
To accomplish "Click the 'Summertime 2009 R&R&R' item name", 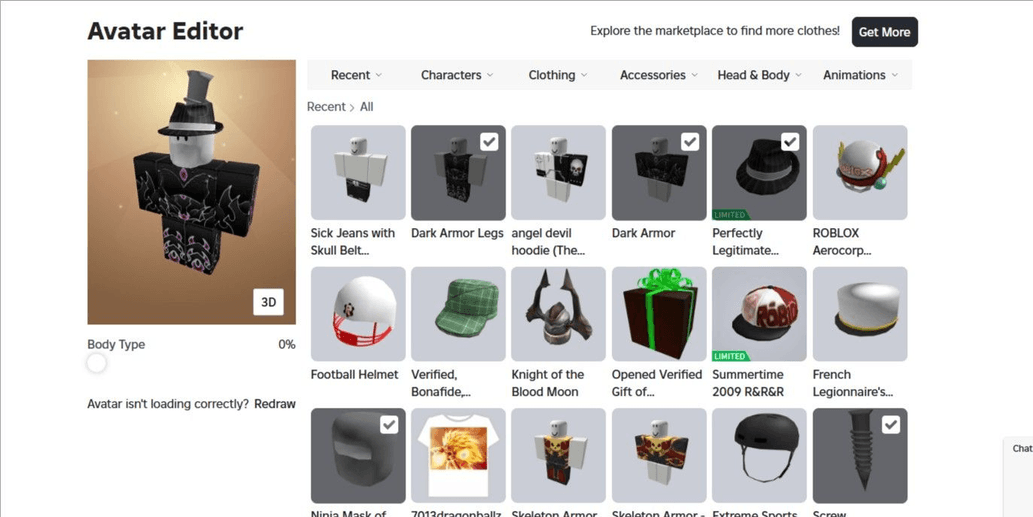I will click(748, 383).
